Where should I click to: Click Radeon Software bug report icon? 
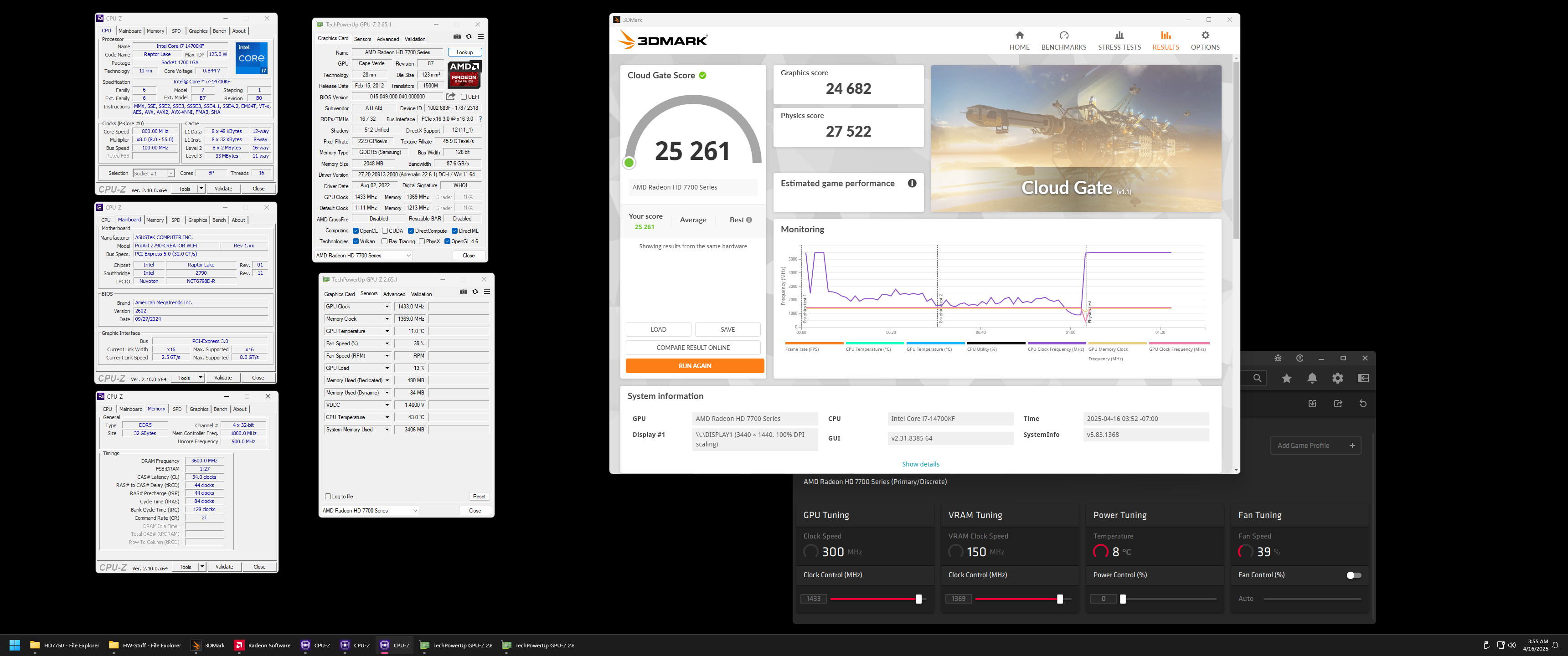[1278, 358]
